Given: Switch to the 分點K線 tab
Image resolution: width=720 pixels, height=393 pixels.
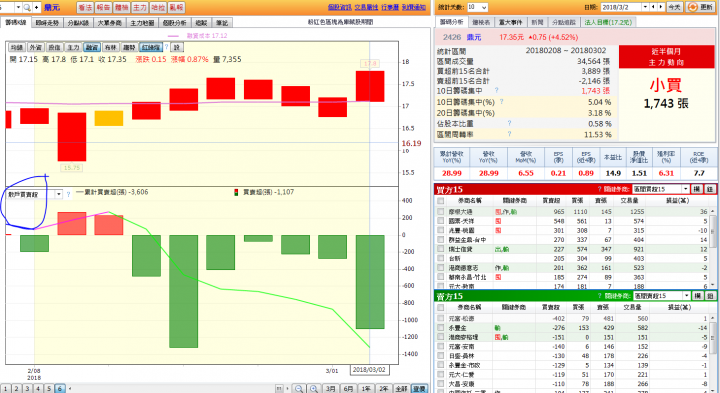Looking at the screenshot, I should click(x=78, y=22).
